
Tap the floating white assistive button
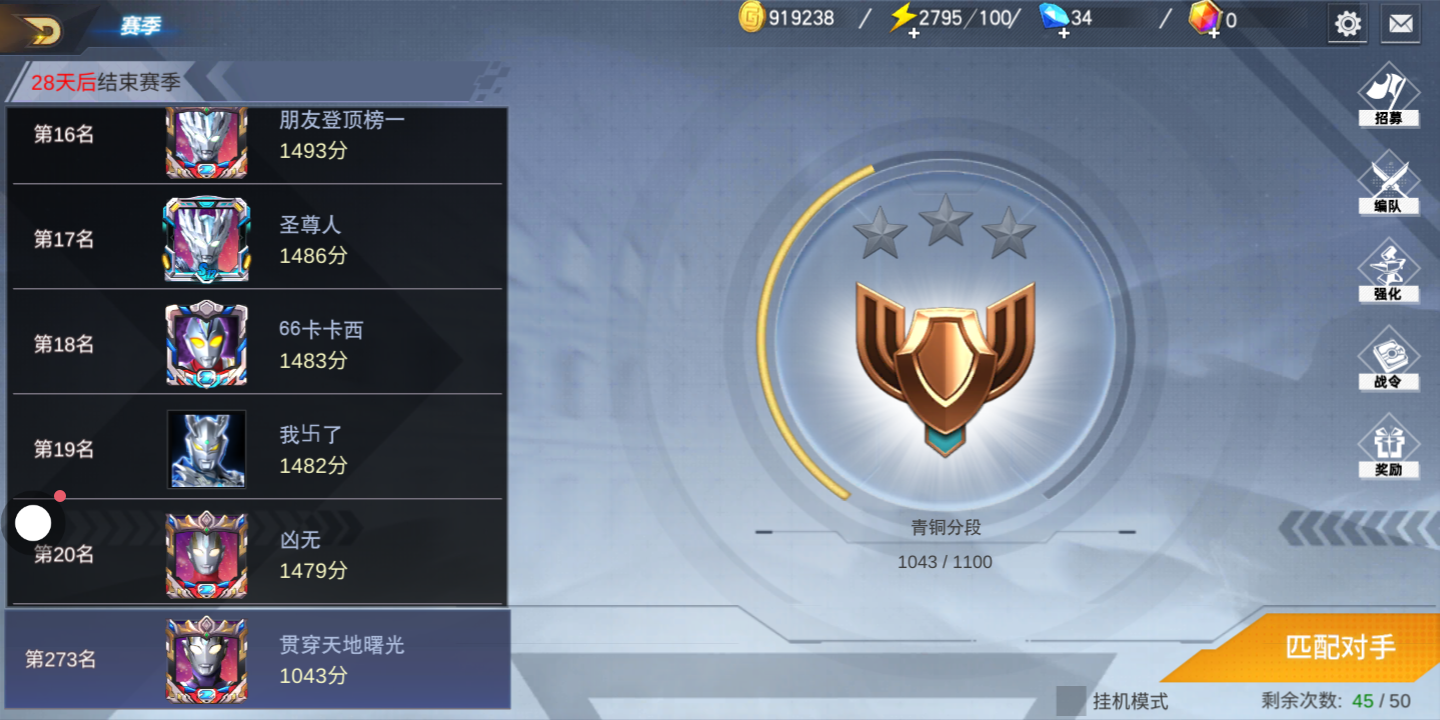(x=33, y=523)
